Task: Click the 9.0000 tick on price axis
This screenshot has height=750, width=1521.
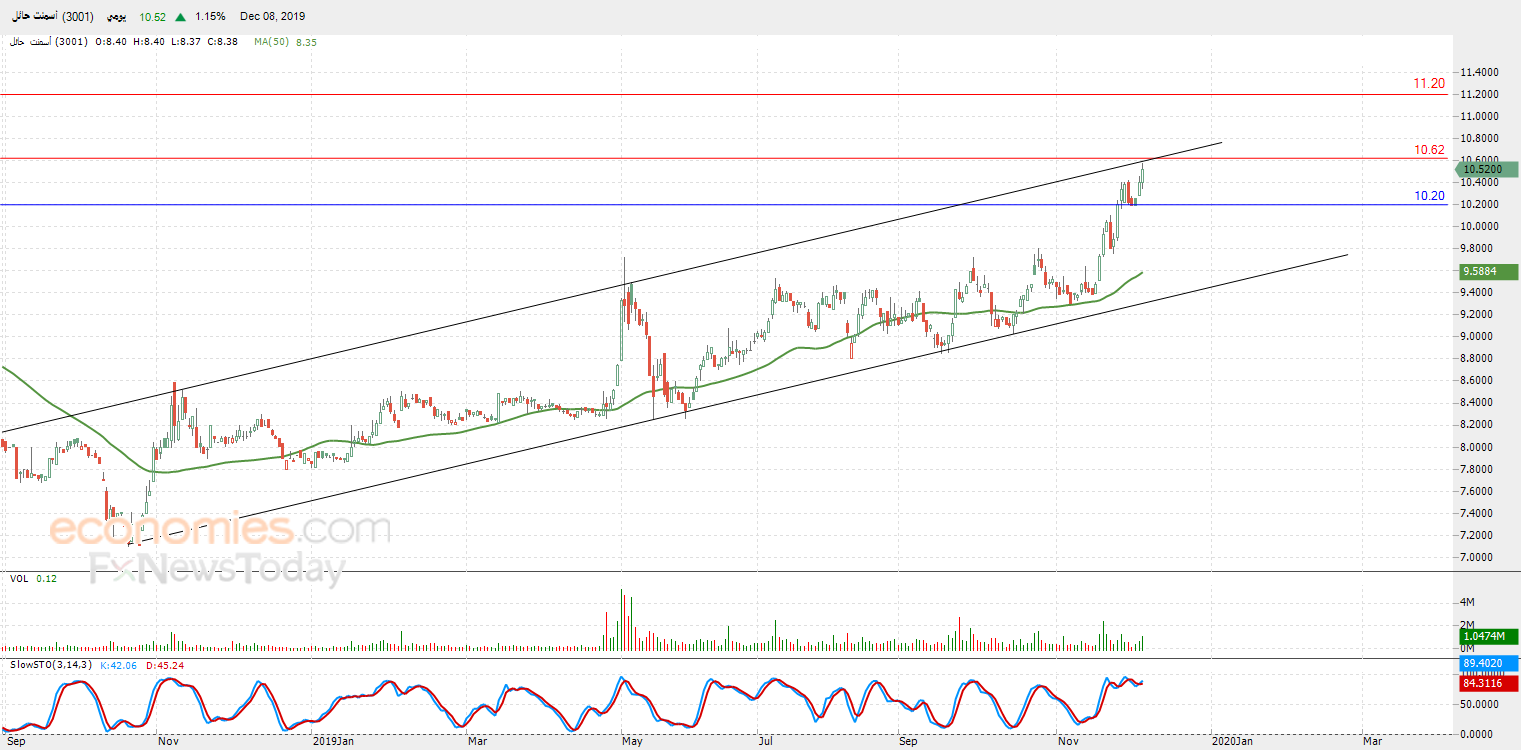Action: point(1479,337)
